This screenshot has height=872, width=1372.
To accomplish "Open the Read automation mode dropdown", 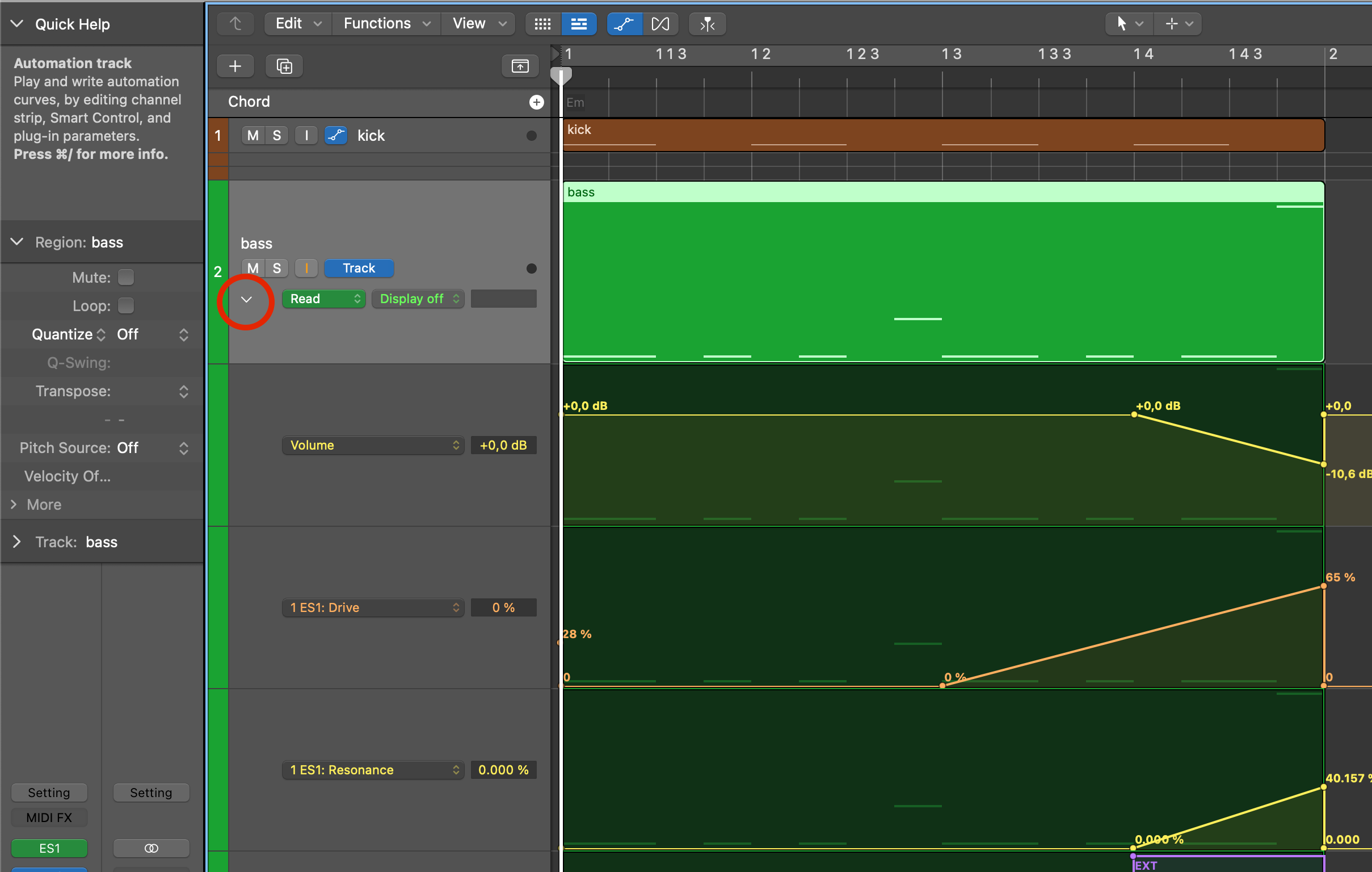I will (323, 299).
